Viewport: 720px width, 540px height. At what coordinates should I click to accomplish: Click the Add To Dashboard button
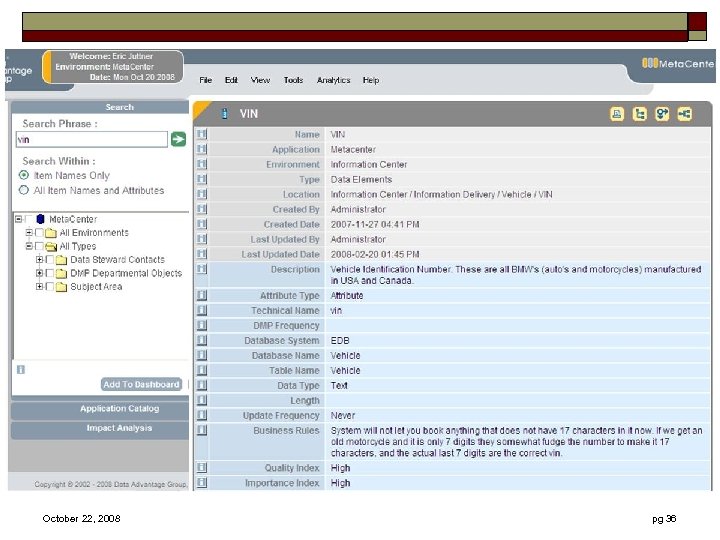141,384
